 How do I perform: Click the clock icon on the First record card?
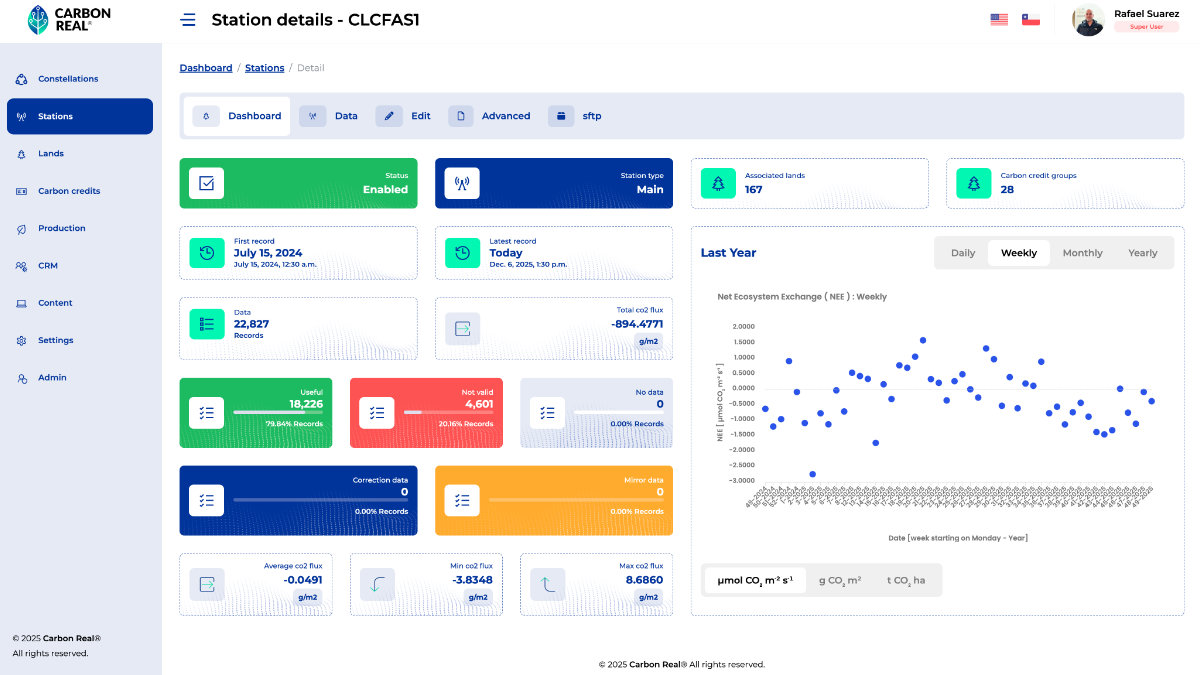[206, 252]
